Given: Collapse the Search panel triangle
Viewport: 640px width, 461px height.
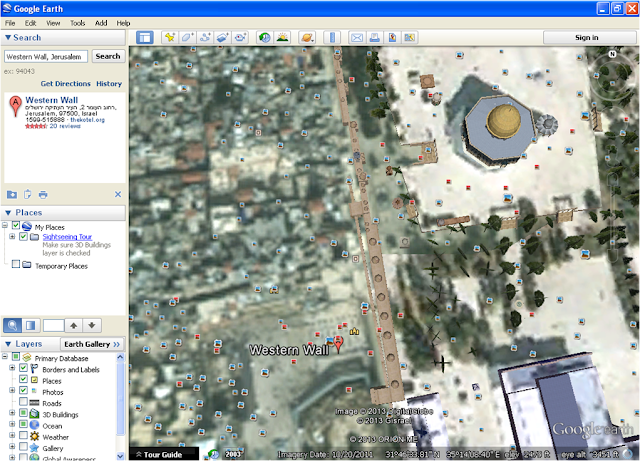Looking at the screenshot, I should (8, 38).
